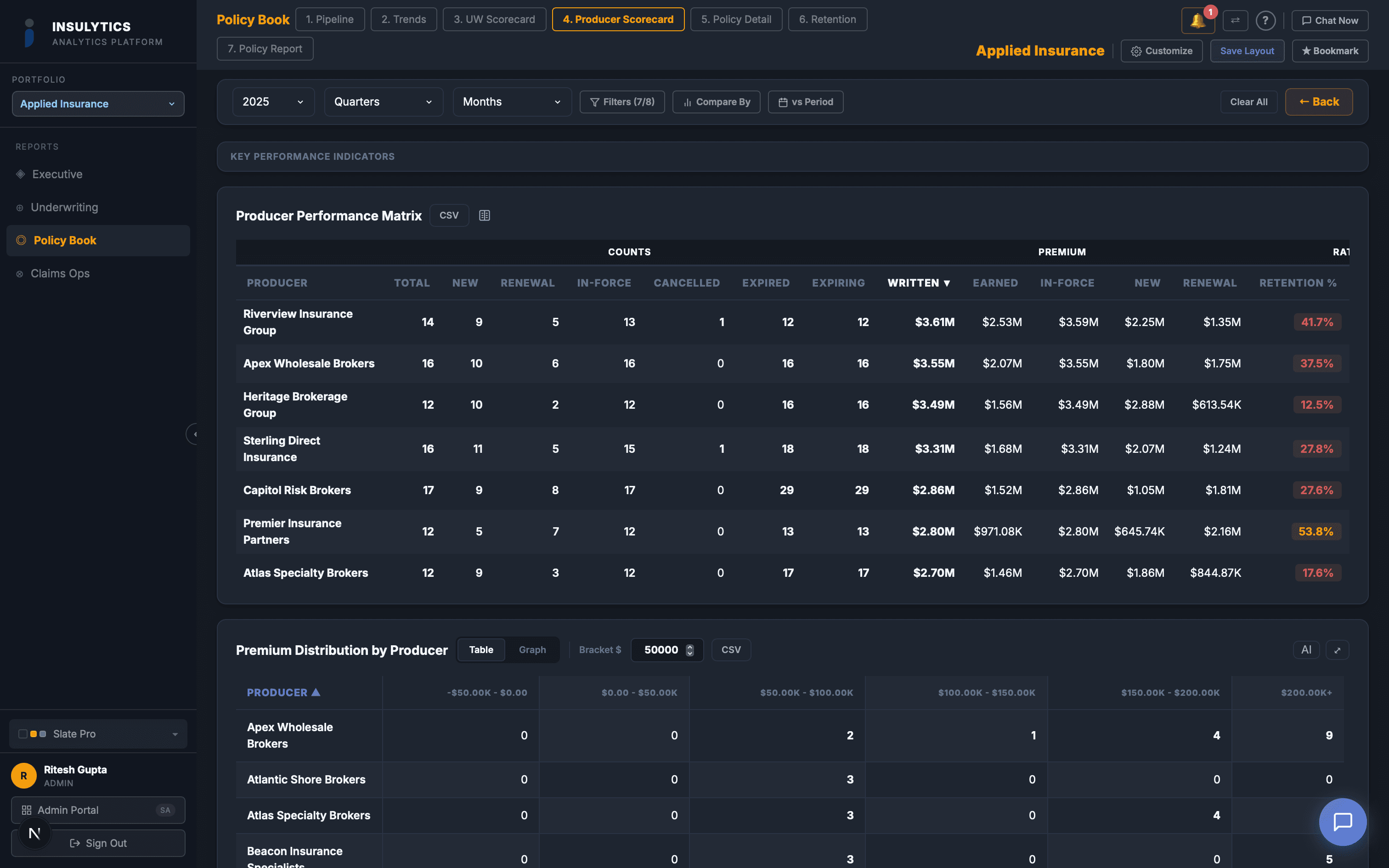The image size is (1389, 868).
Task: Click Clear All button
Action: pos(1248,102)
